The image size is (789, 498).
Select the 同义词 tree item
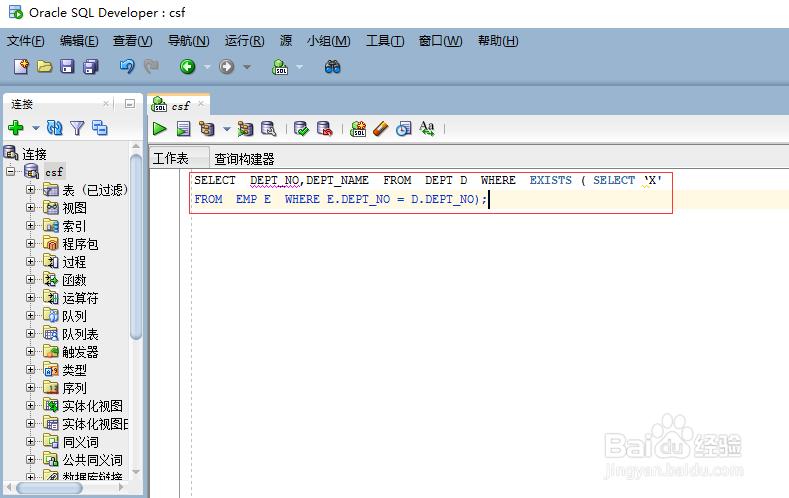(80, 442)
